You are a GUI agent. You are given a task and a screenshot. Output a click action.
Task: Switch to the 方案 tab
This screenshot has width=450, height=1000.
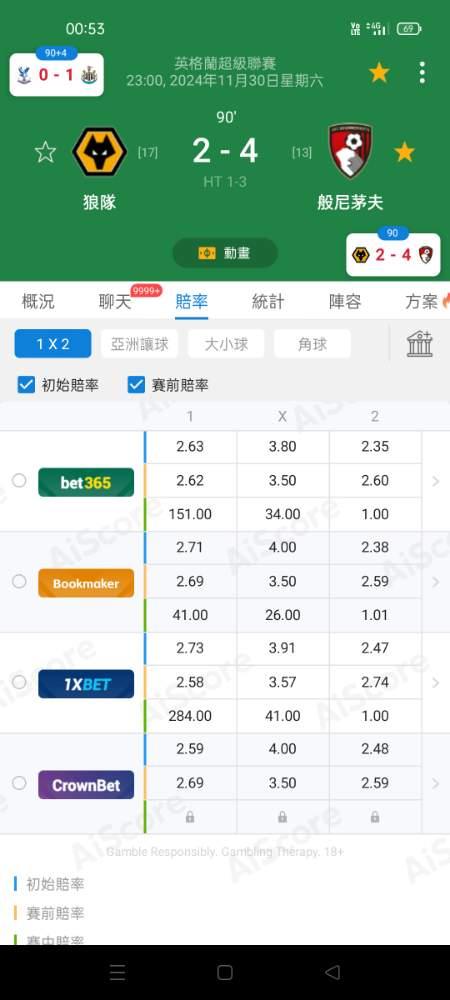[x=422, y=301]
